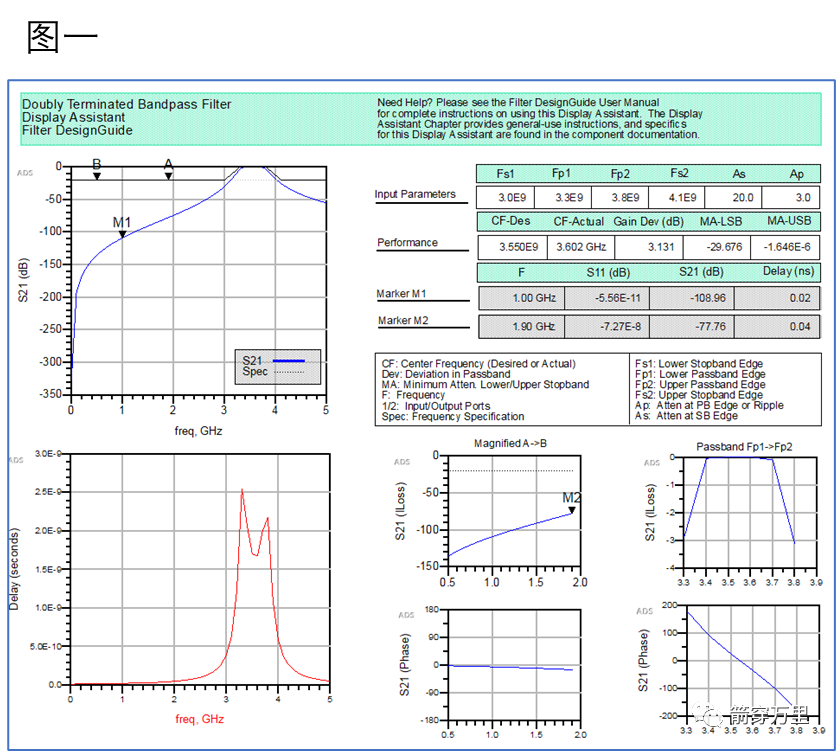Click the Spec: Frequency Specification definition
This screenshot has height=751, width=836.
453,416
